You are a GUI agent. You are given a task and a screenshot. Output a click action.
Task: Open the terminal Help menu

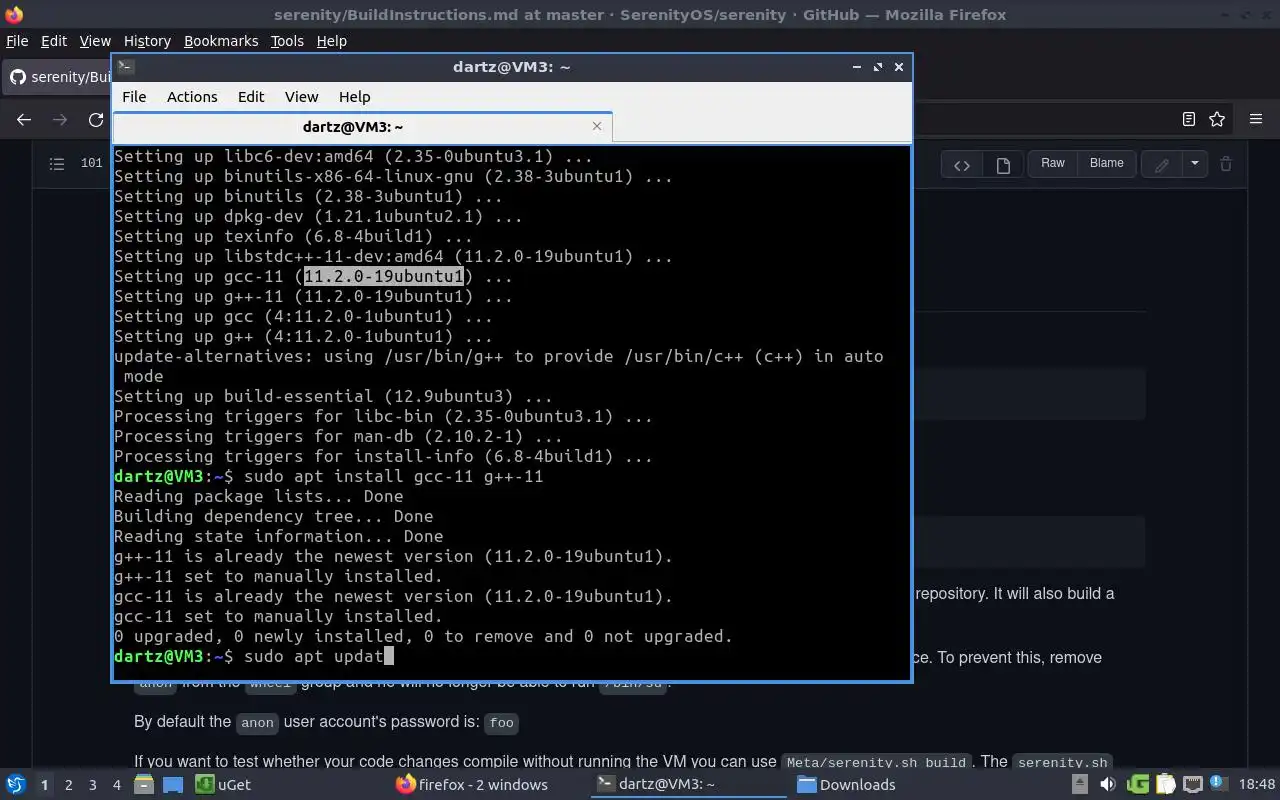[354, 97]
